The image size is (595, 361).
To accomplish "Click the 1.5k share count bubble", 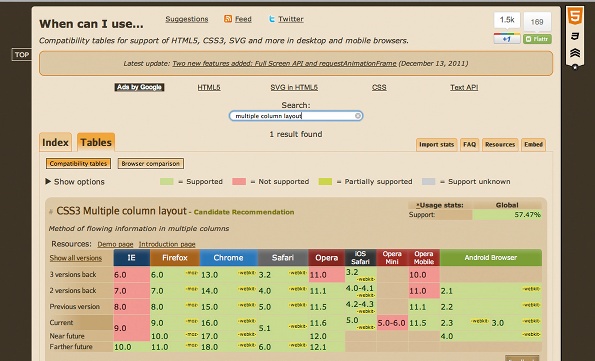I will (507, 20).
